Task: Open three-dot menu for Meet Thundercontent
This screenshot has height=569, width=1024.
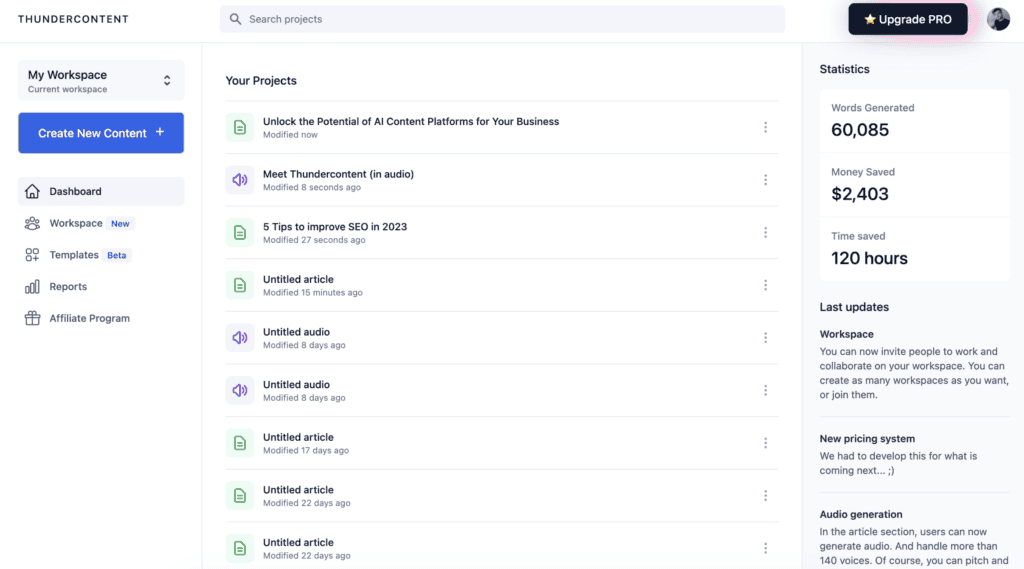Action: pos(765,180)
